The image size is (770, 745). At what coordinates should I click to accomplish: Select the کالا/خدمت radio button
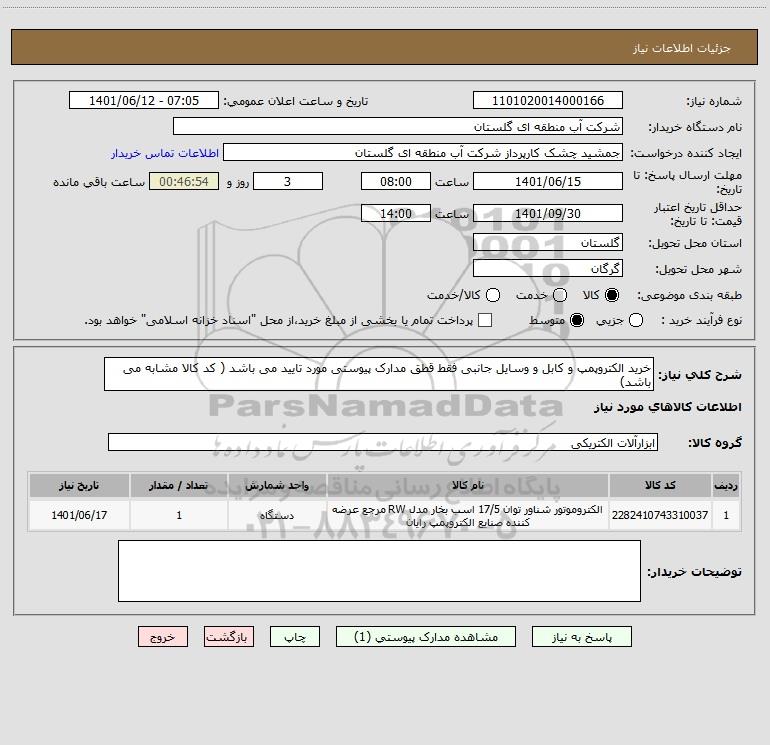click(x=493, y=295)
